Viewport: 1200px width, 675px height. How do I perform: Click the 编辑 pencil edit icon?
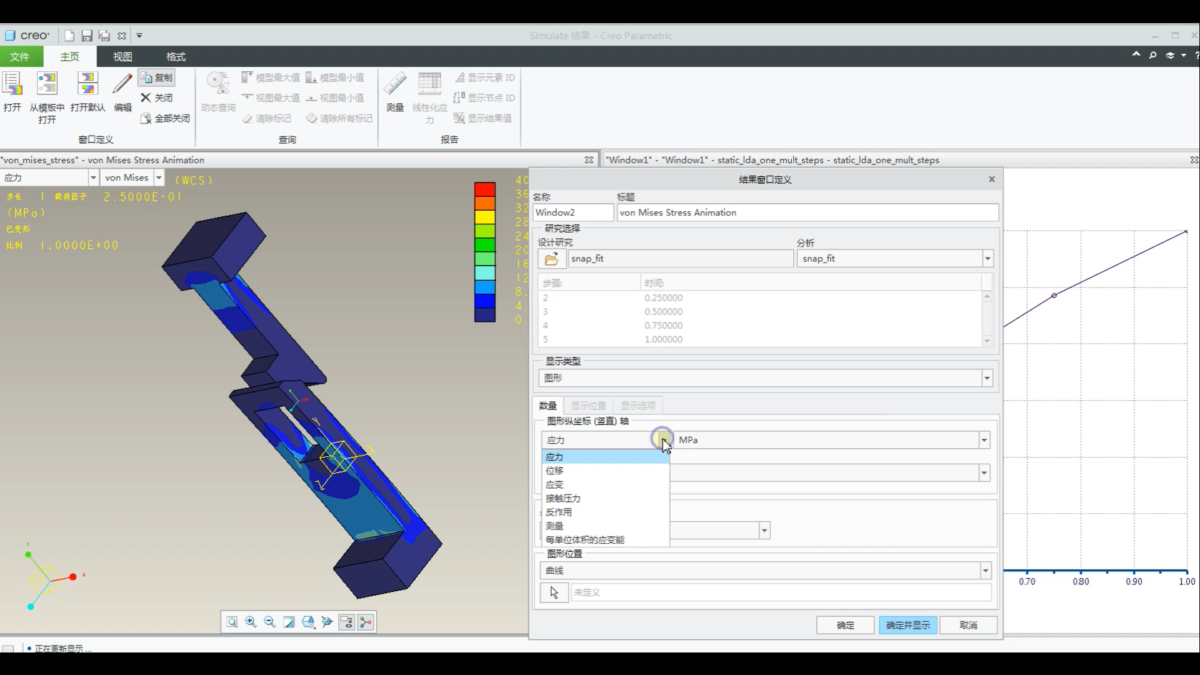(x=122, y=84)
